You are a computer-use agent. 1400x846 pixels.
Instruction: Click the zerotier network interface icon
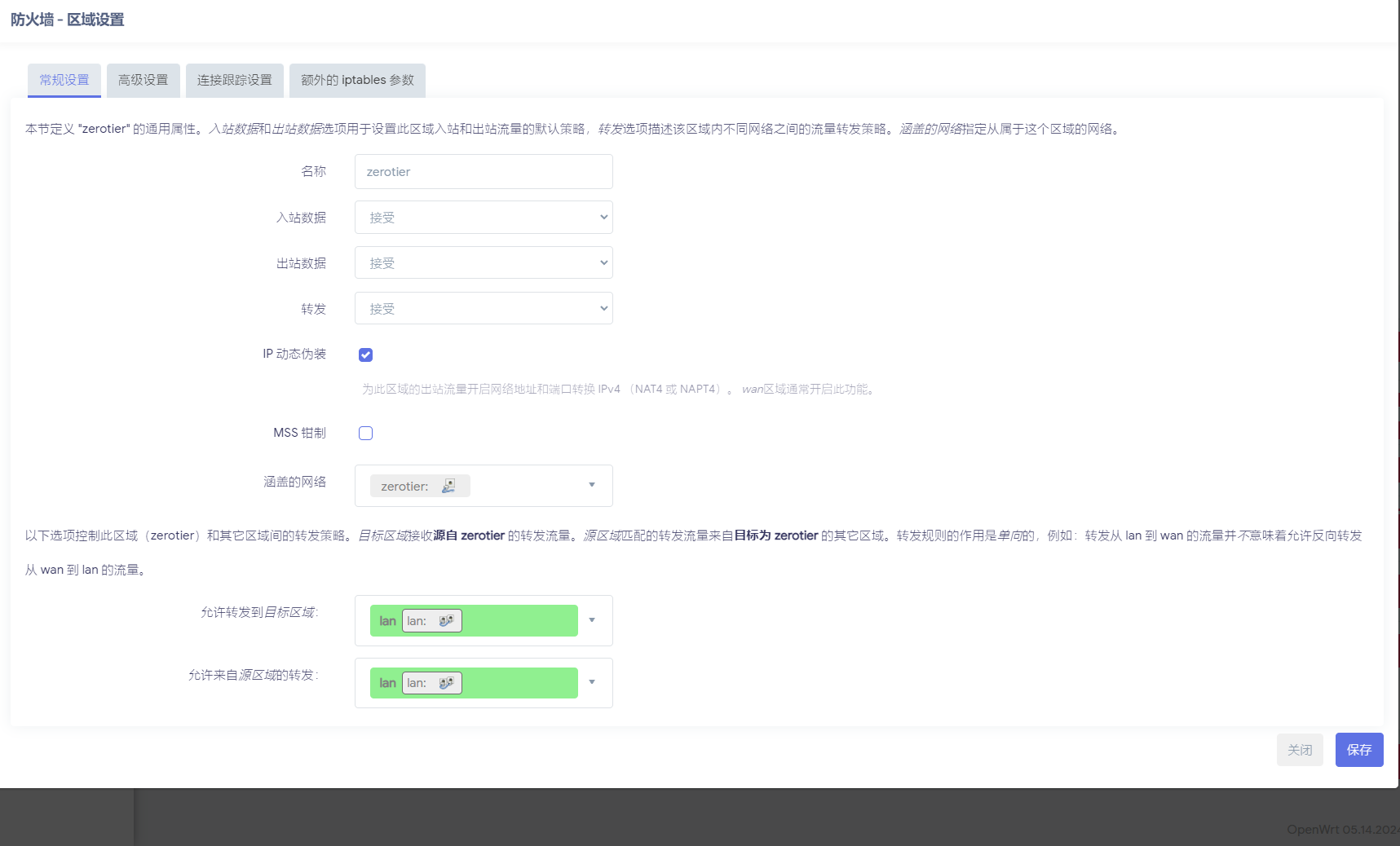pyautogui.click(x=448, y=486)
